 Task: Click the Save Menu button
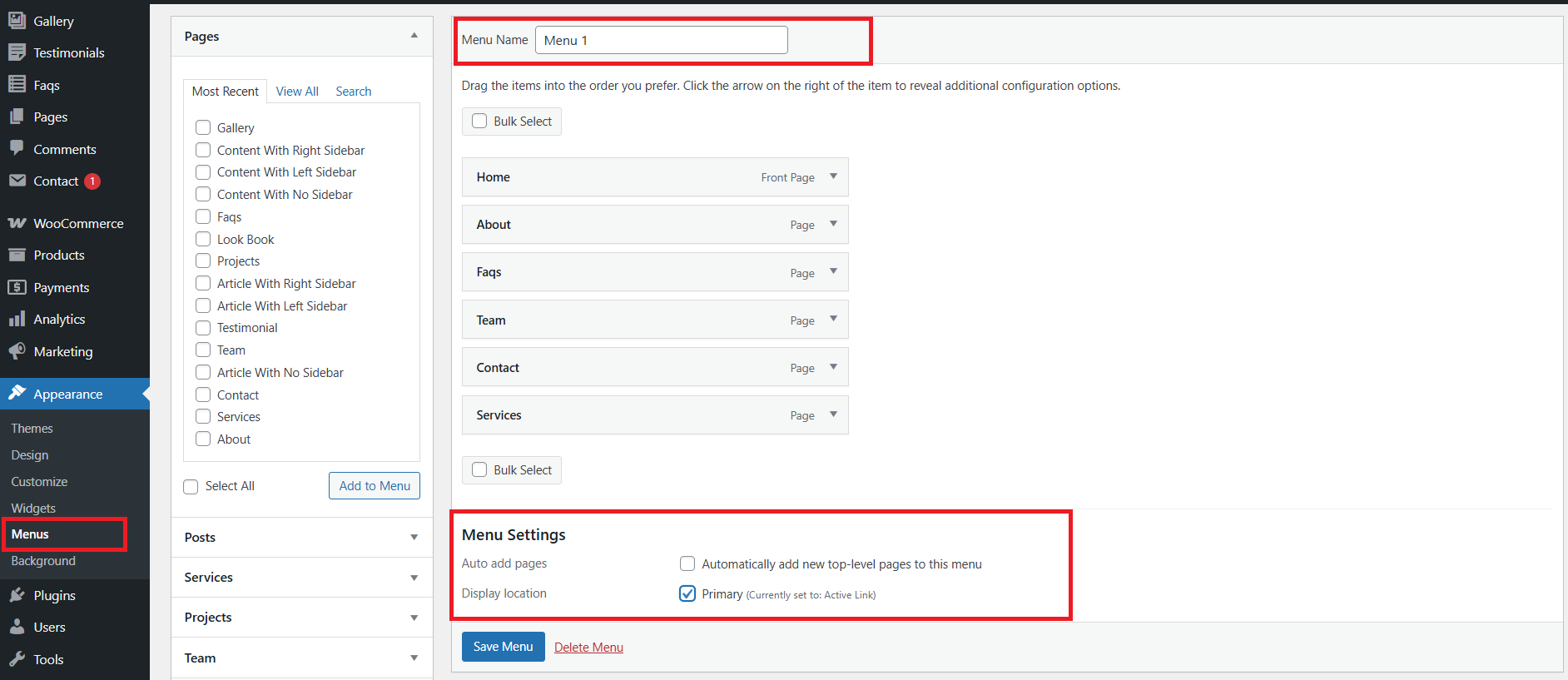pyautogui.click(x=504, y=647)
